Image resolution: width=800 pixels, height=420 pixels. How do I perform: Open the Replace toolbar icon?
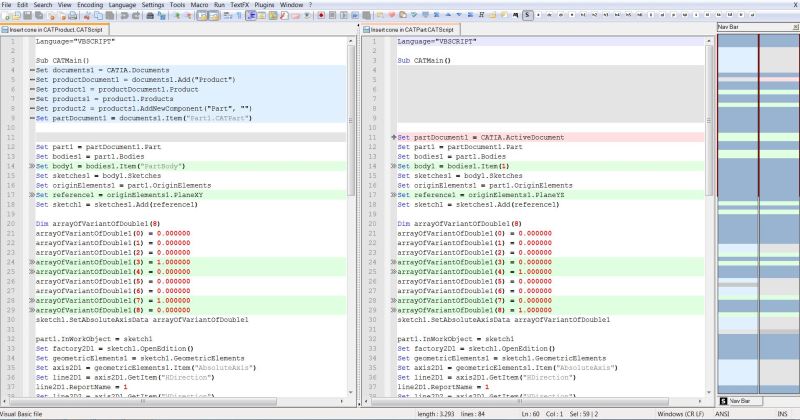[162, 16]
